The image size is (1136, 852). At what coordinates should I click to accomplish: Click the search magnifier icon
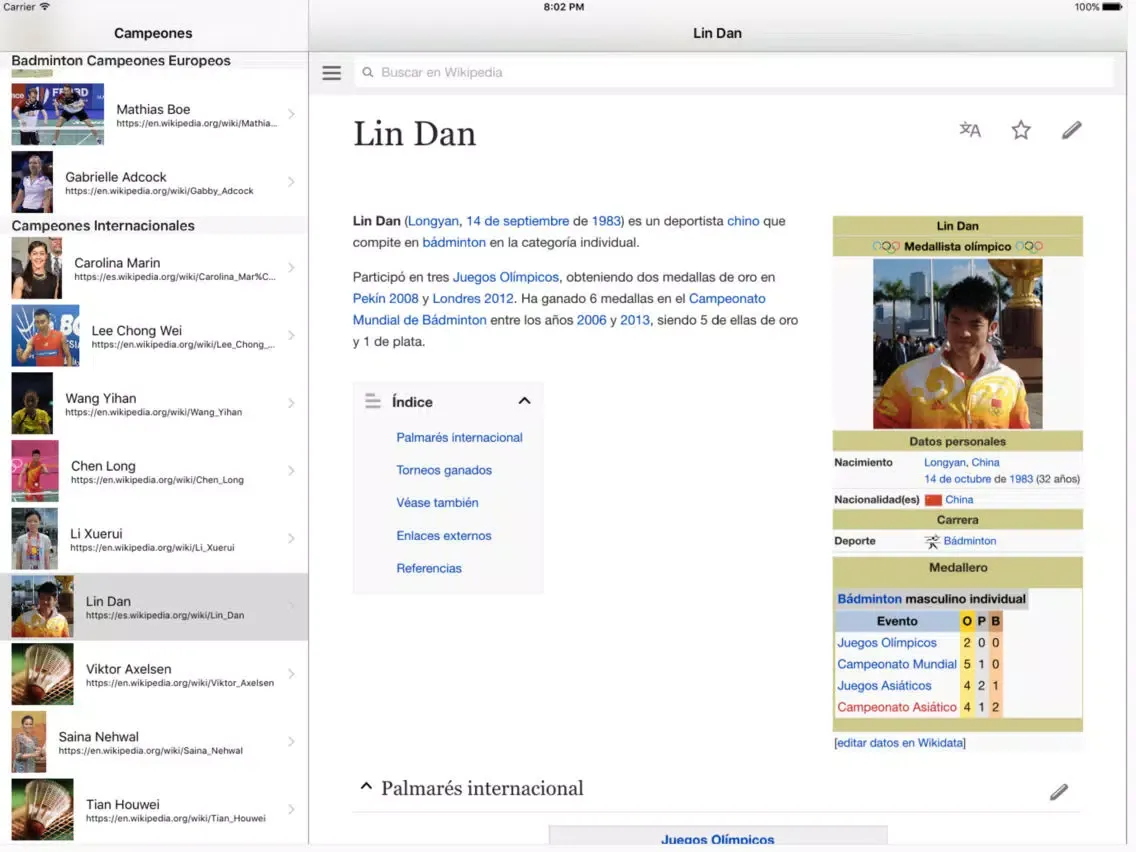(x=368, y=72)
